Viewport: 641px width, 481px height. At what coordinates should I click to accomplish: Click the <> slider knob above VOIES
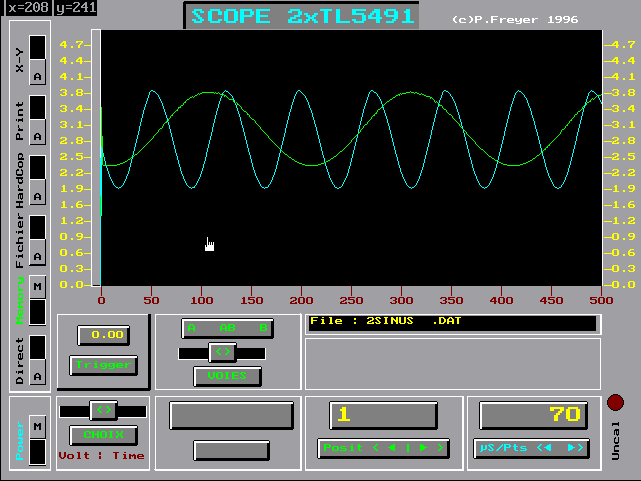[223, 352]
